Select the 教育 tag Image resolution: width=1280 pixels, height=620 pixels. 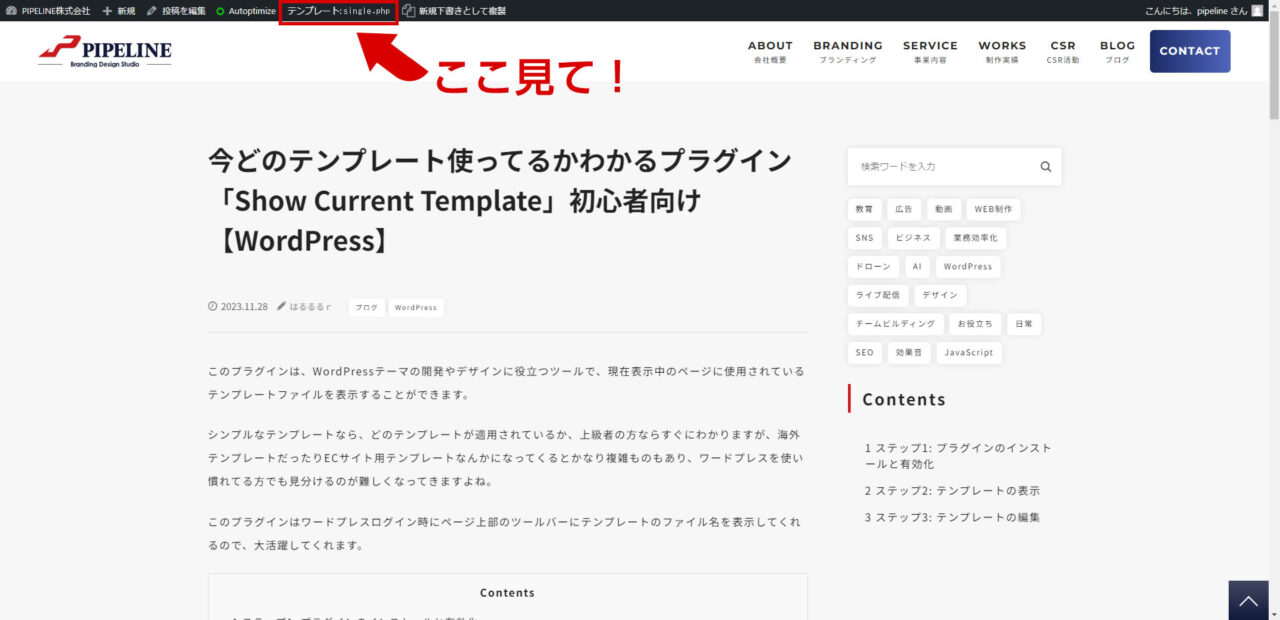click(864, 210)
